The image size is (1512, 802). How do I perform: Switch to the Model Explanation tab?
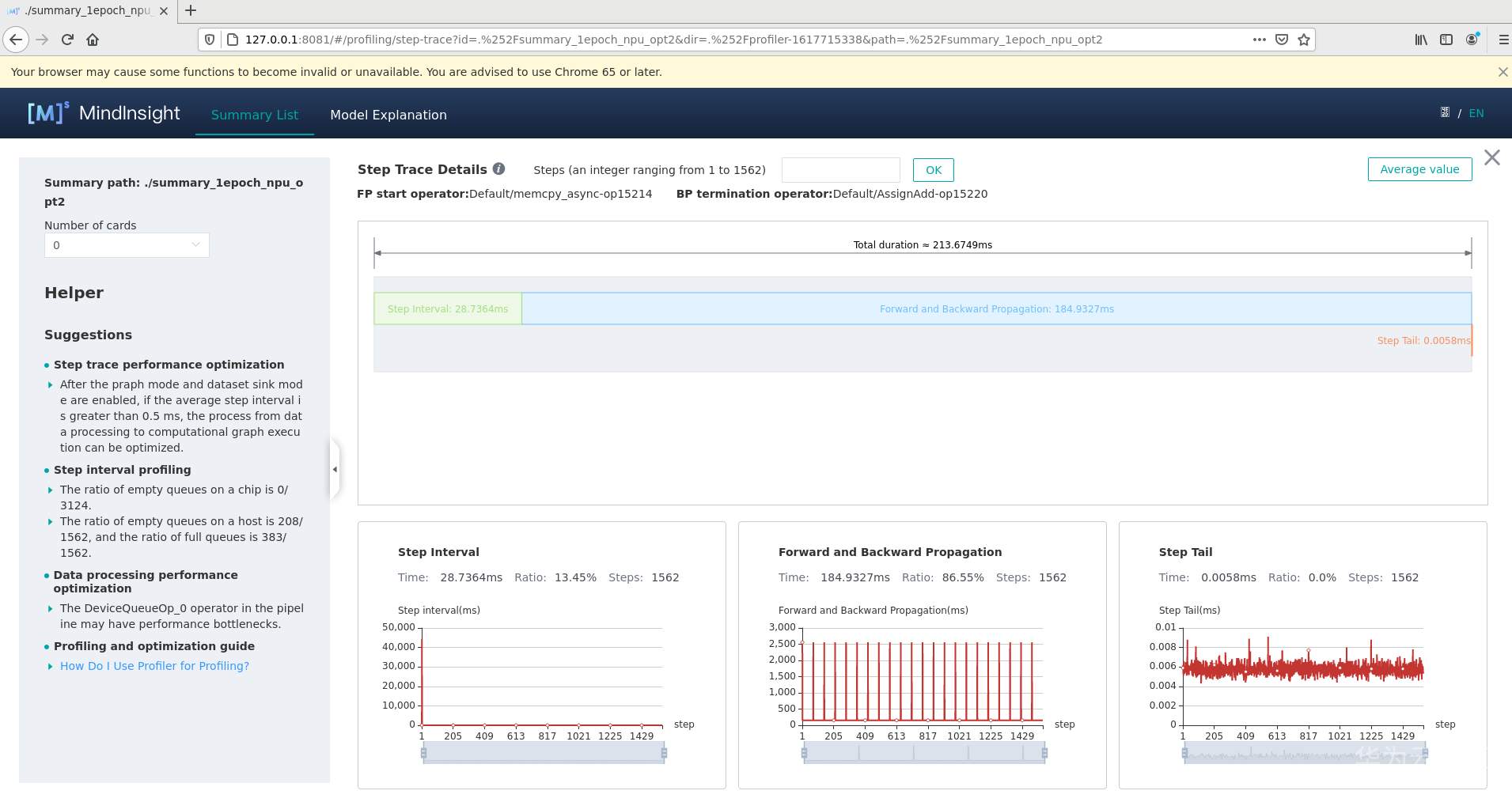pyautogui.click(x=388, y=115)
